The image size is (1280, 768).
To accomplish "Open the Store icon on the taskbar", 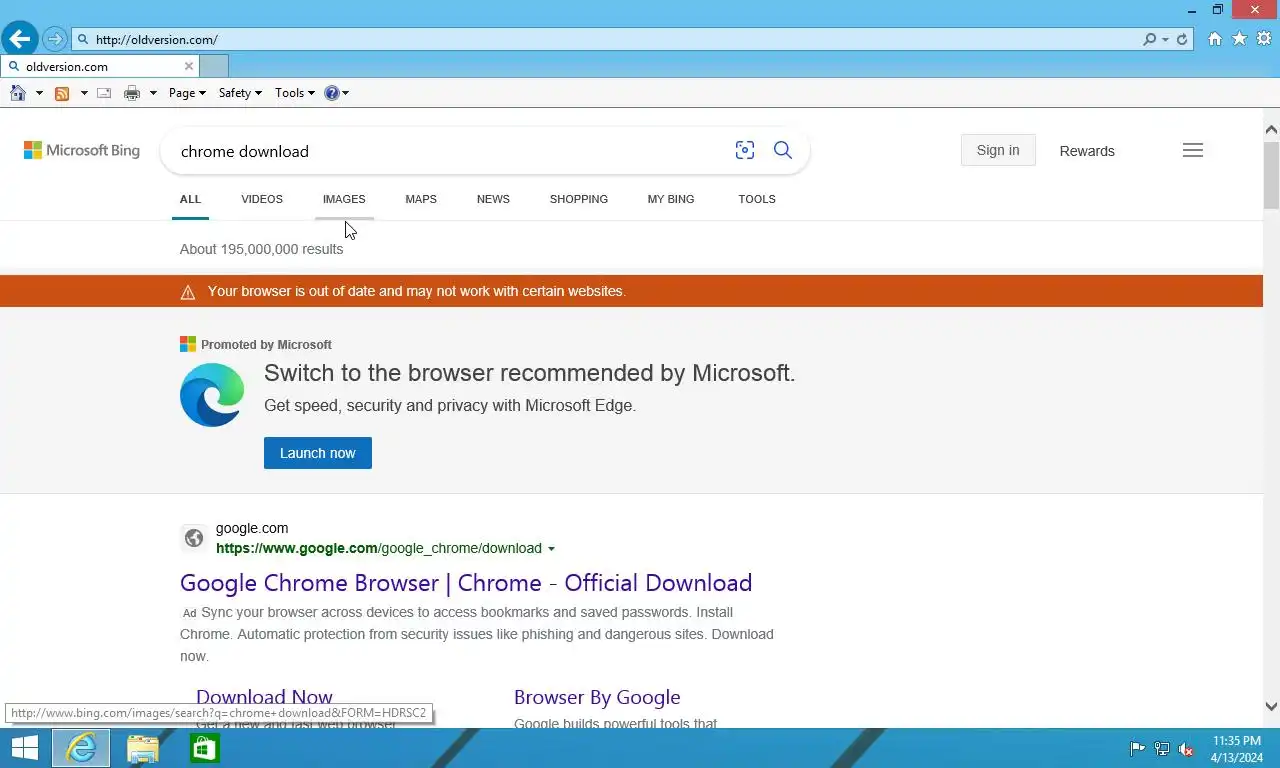I will [x=204, y=748].
